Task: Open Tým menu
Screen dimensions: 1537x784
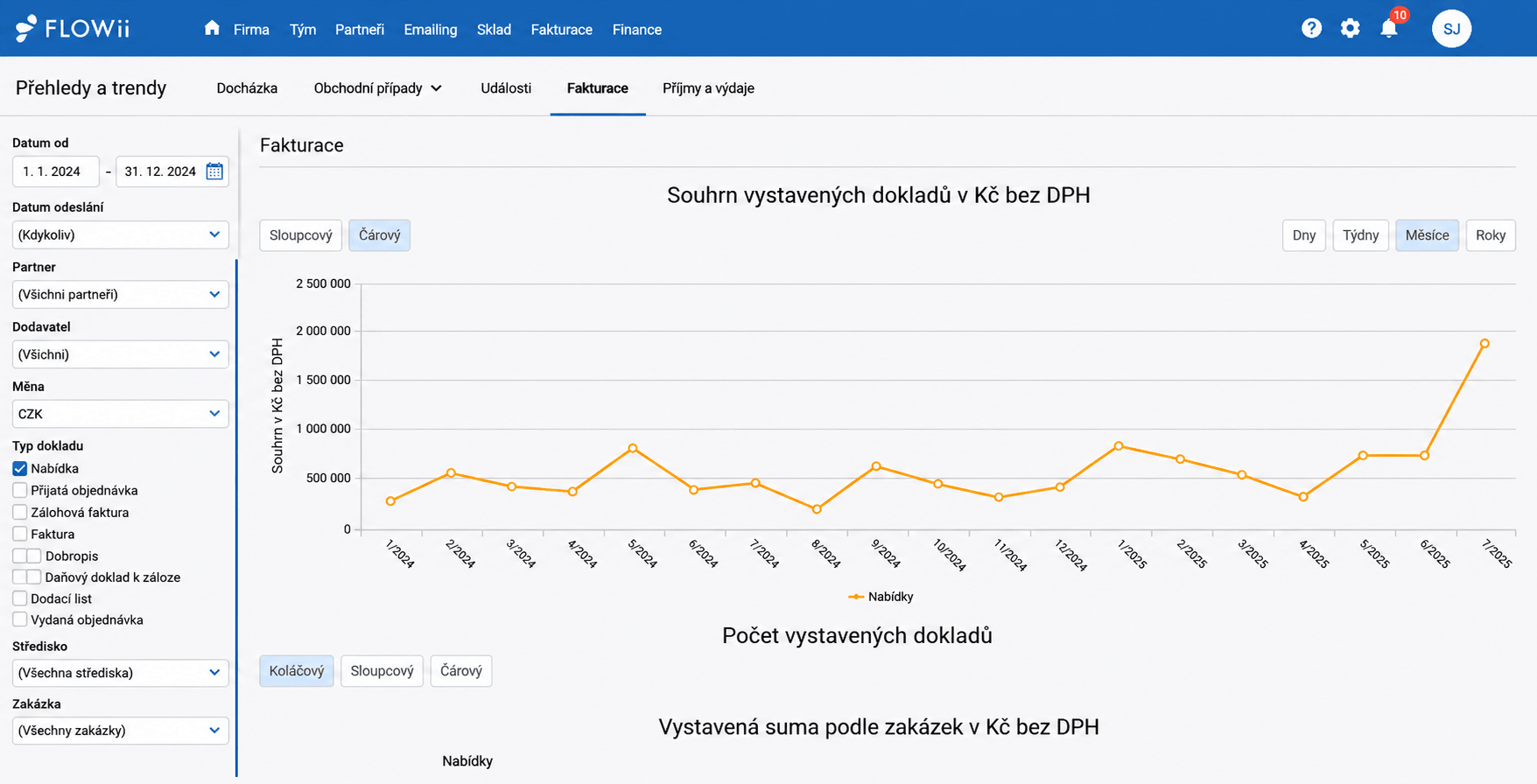Action: (x=303, y=30)
